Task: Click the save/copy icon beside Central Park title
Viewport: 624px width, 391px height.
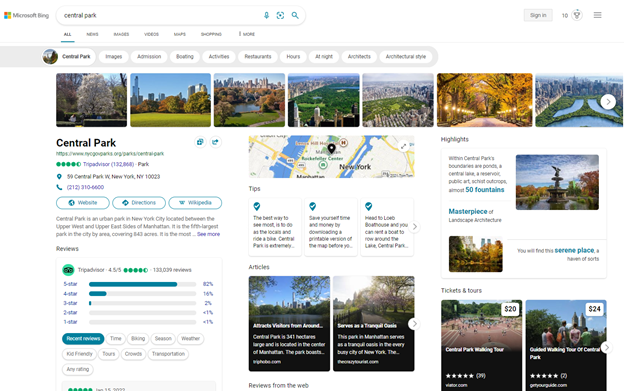Action: pos(200,142)
